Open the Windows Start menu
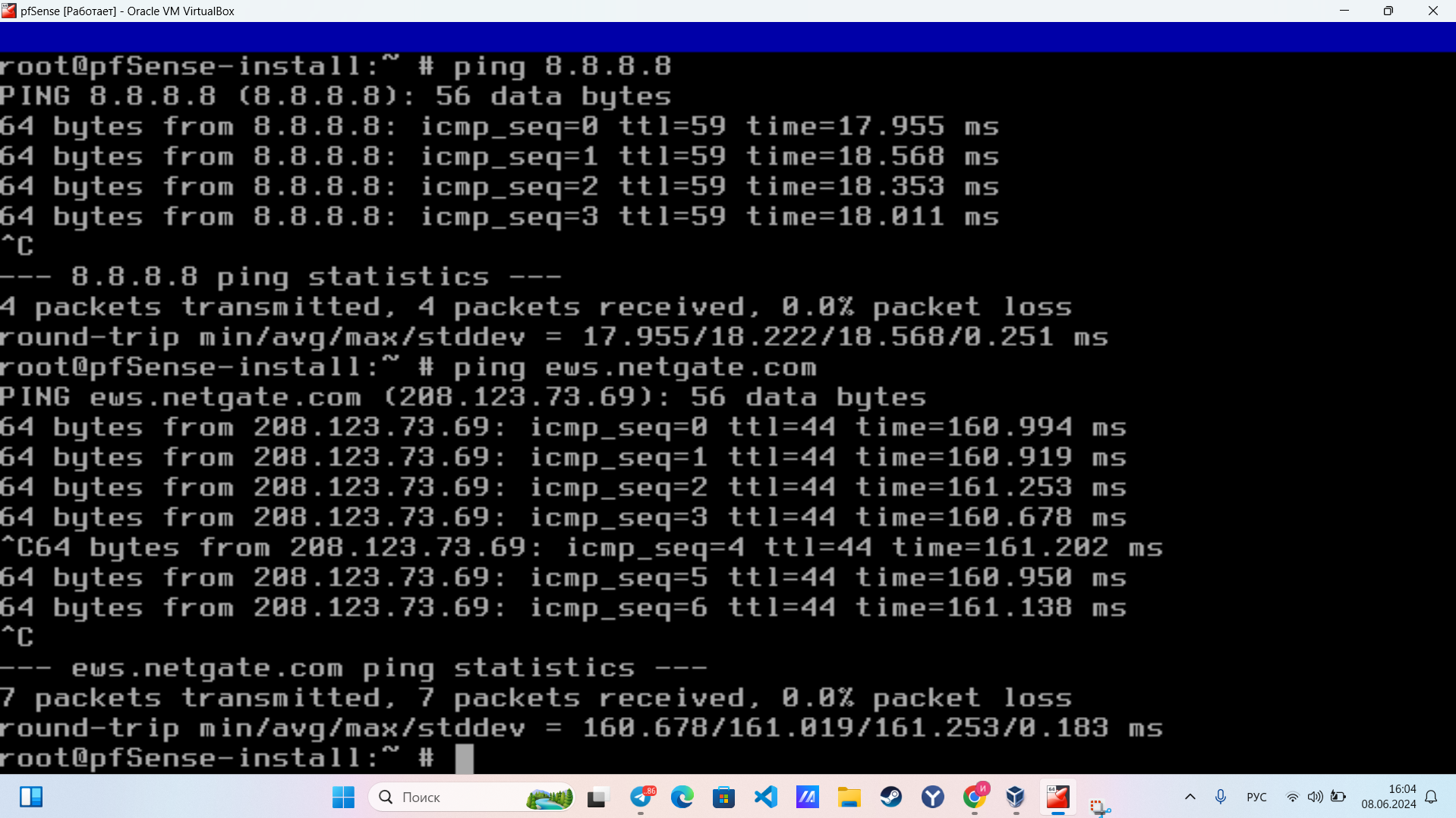1456x818 pixels. click(343, 797)
